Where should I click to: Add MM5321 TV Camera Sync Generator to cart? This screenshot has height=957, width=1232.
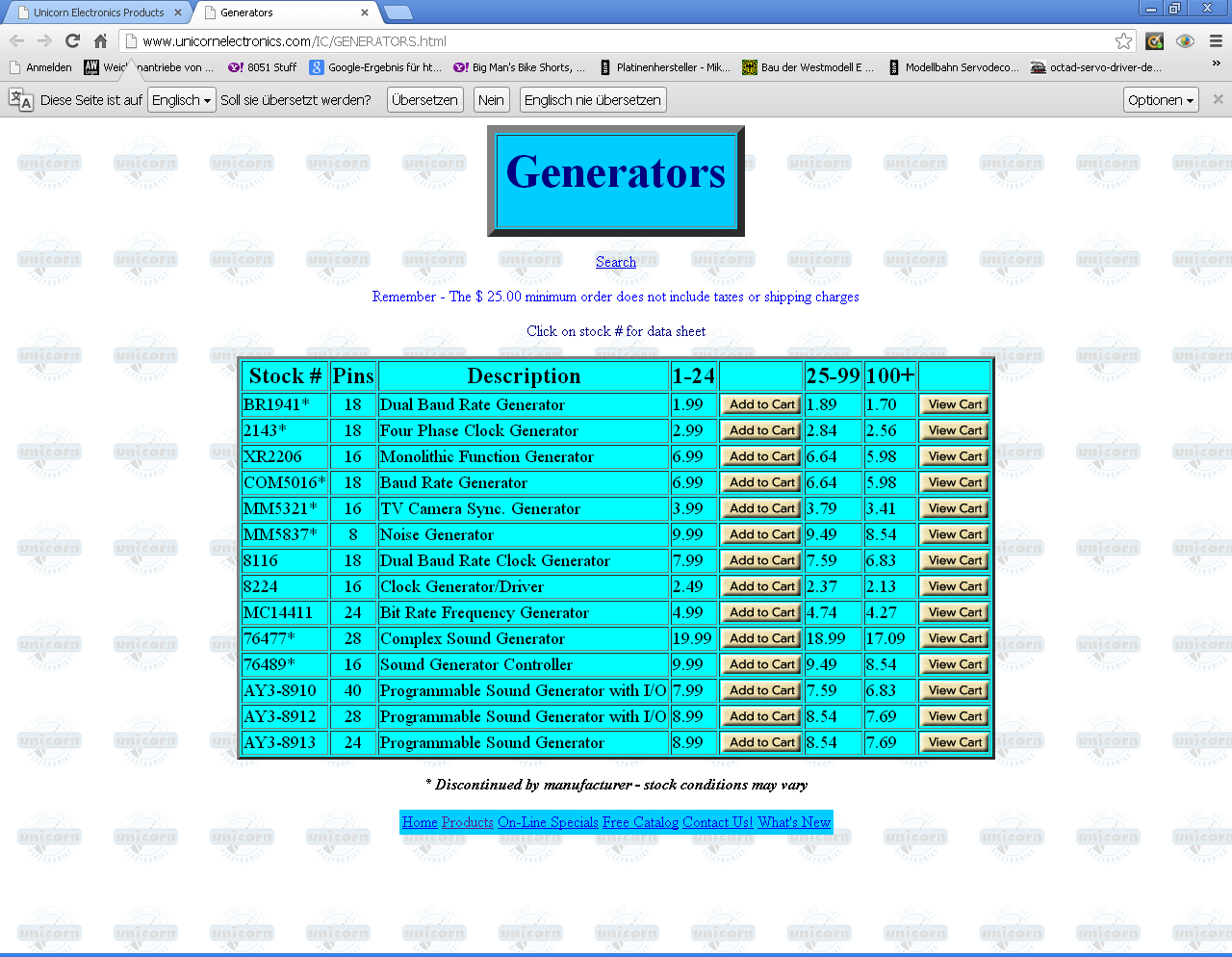pos(761,508)
